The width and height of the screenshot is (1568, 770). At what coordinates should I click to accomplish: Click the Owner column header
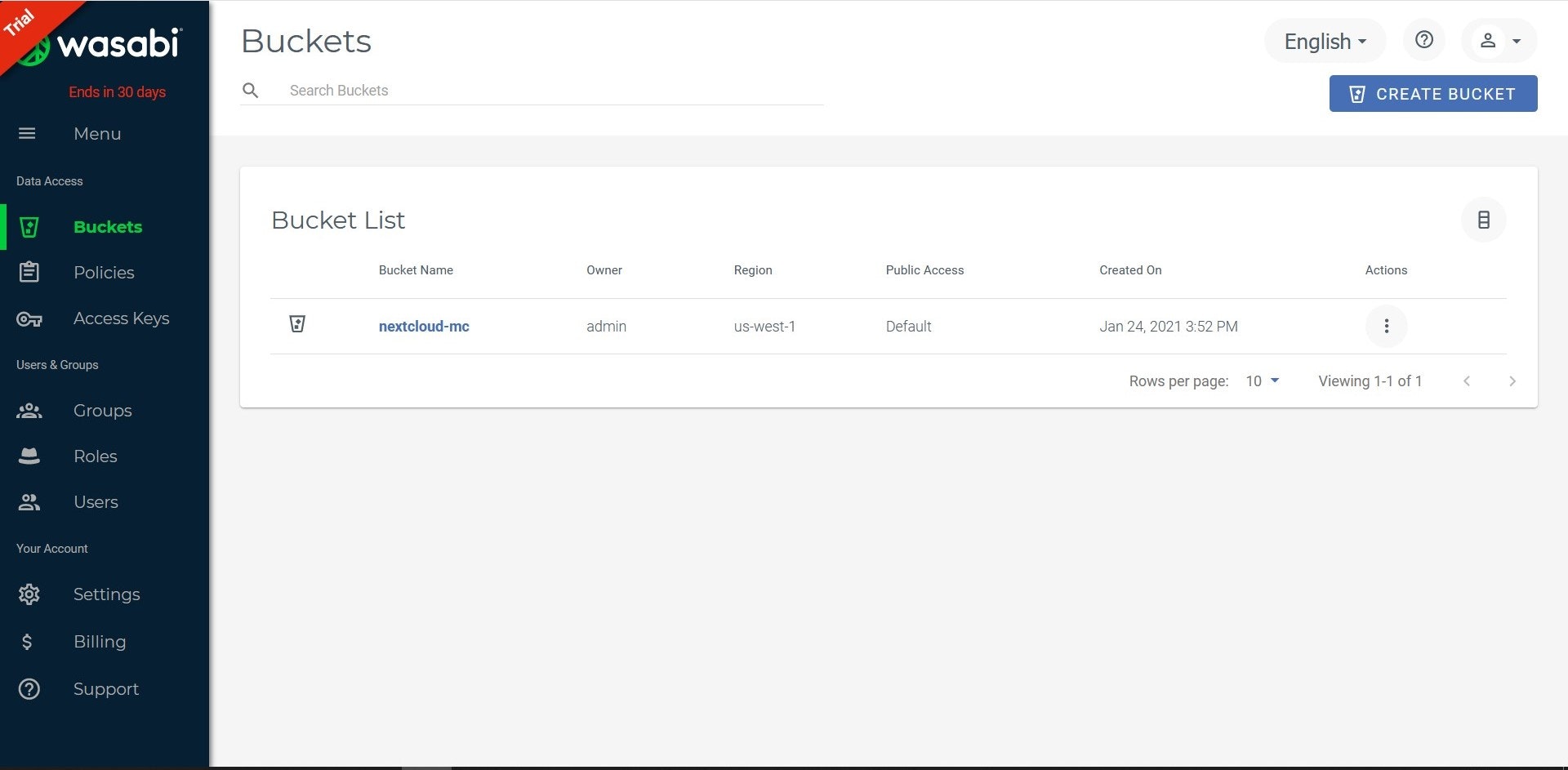(604, 270)
